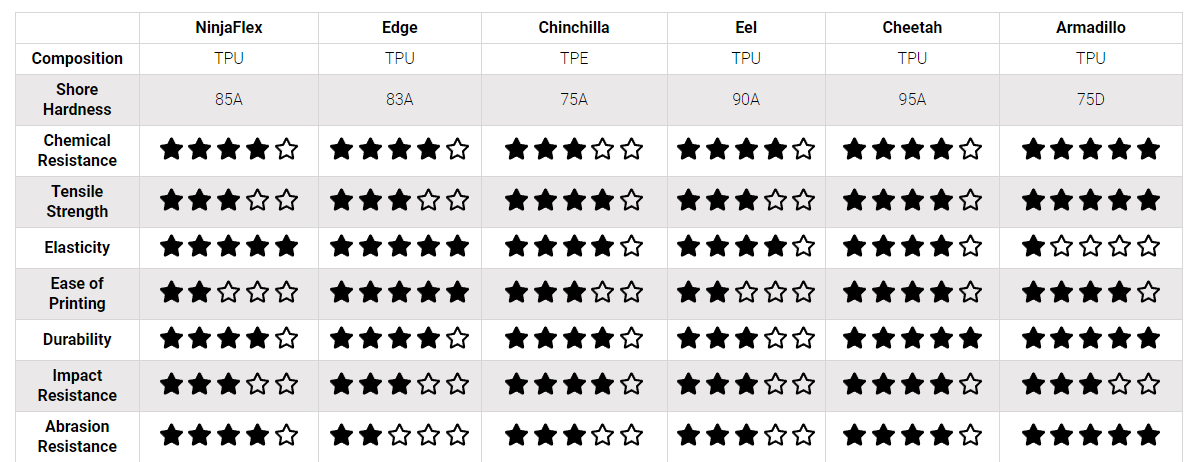
Task: Click Chinchilla's TPE composition cell
Action: pyautogui.click(x=573, y=59)
